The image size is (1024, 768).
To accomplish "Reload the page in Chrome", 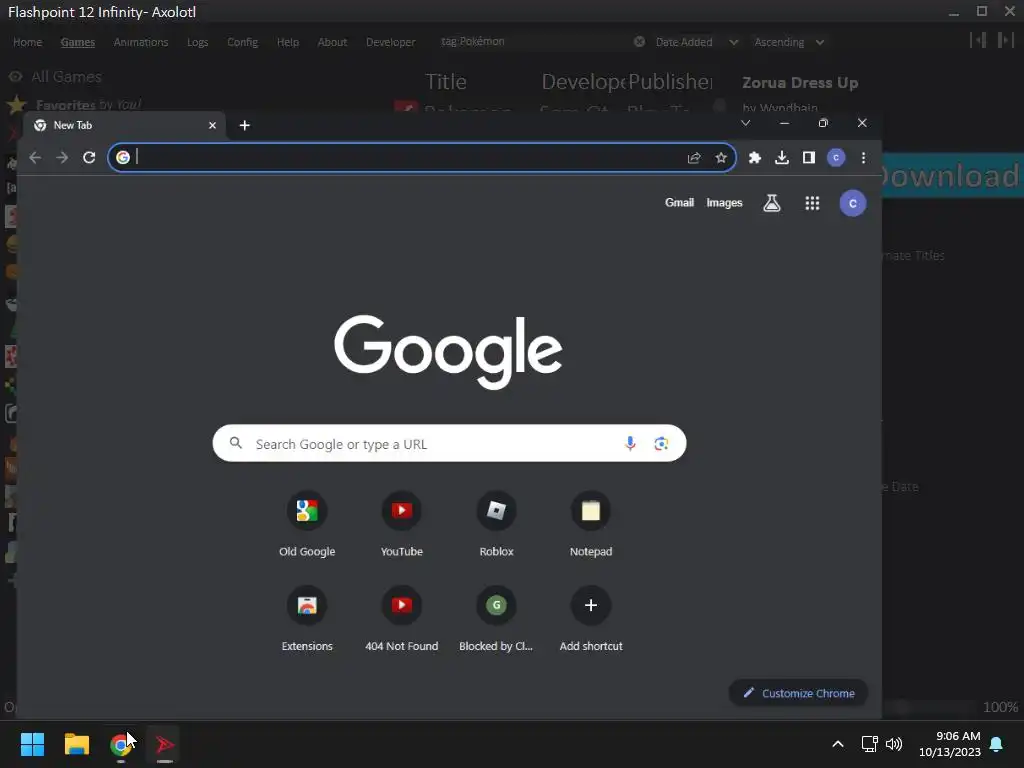I will (89, 157).
